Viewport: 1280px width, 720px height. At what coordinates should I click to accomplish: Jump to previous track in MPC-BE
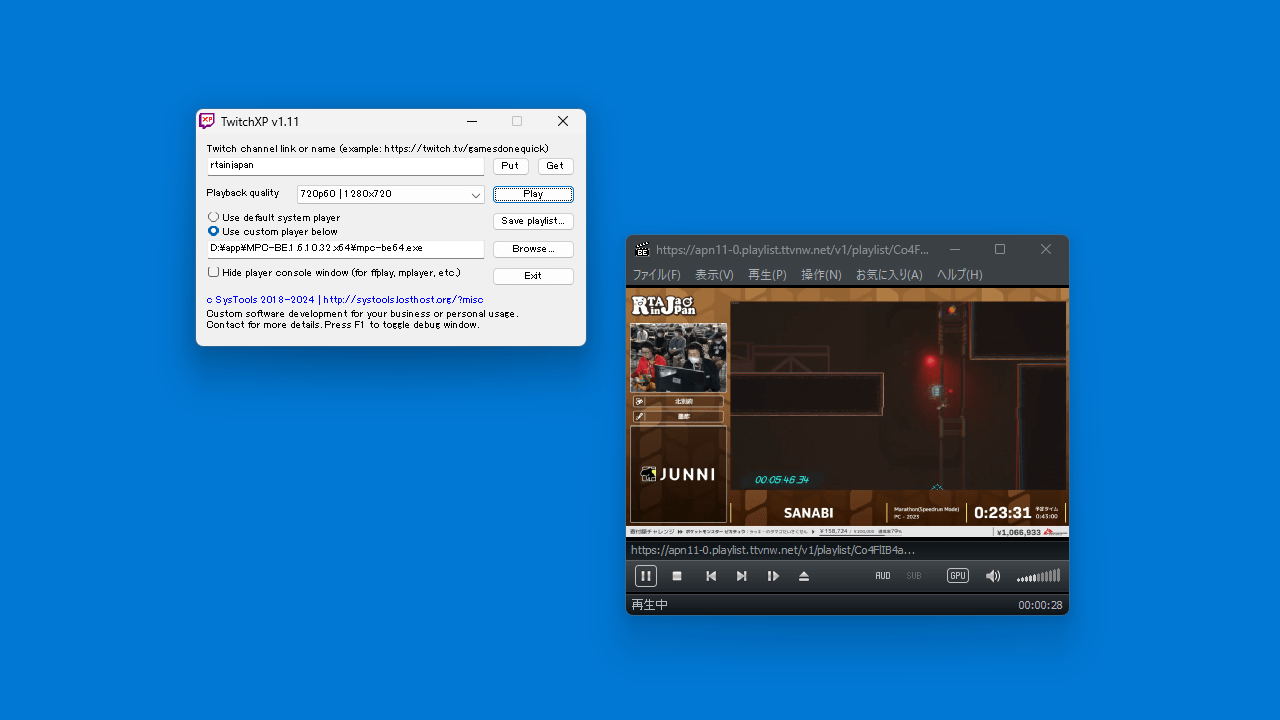tap(711, 576)
